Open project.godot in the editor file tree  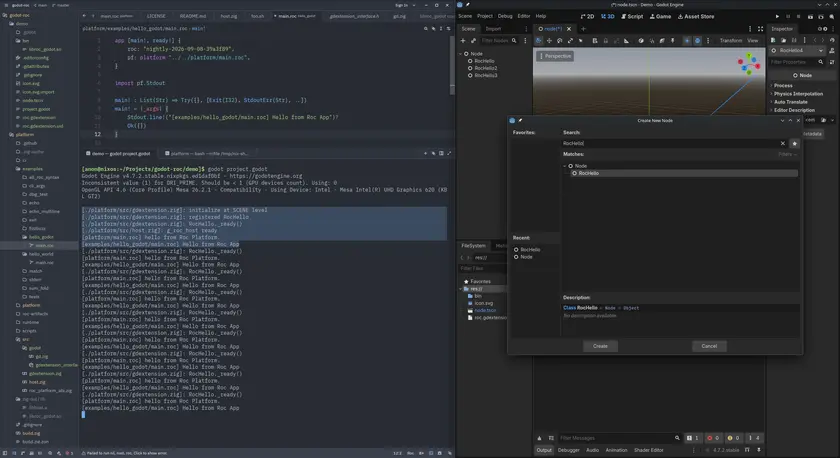[36, 109]
